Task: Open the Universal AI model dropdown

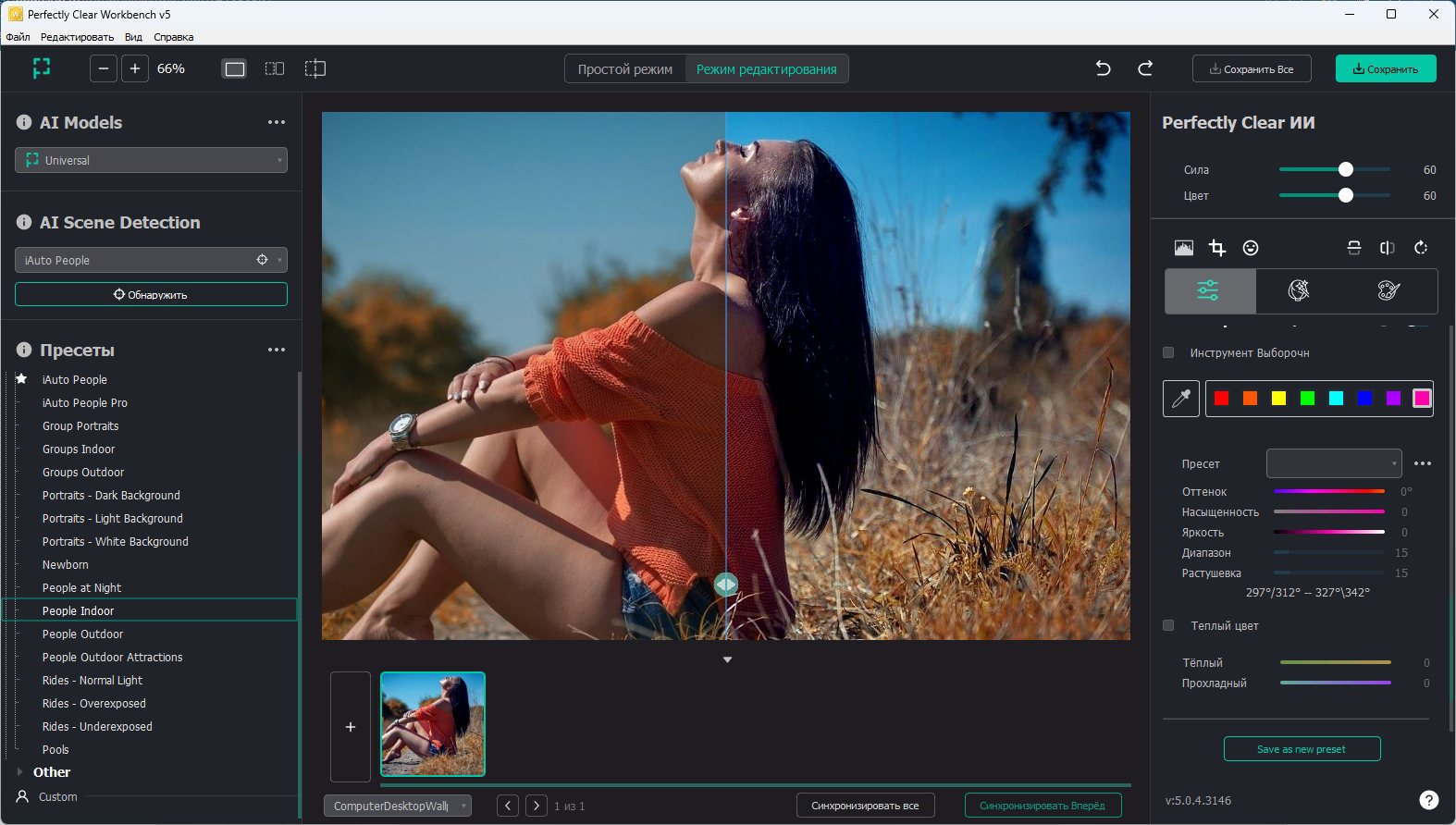Action: point(151,160)
